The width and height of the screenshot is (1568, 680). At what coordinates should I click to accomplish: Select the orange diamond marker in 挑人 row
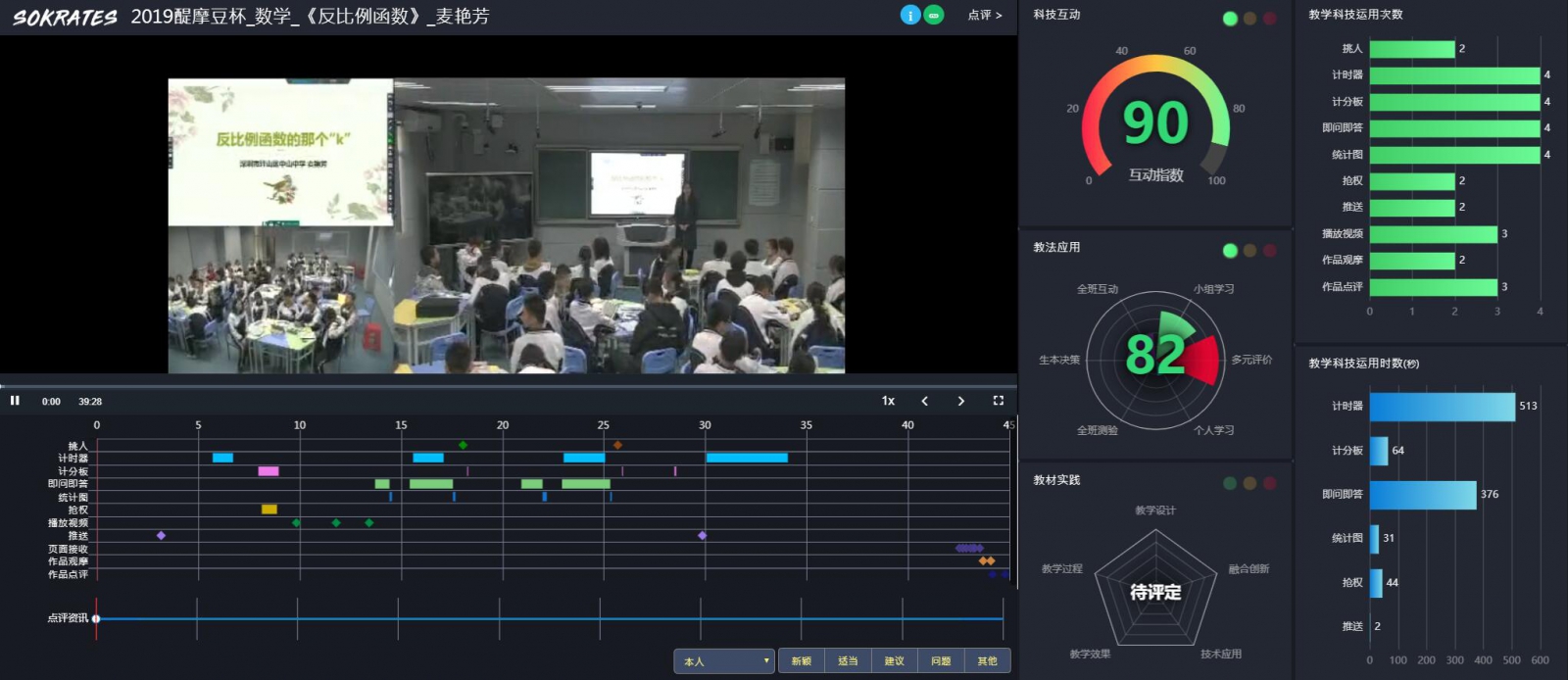pyautogui.click(x=617, y=445)
